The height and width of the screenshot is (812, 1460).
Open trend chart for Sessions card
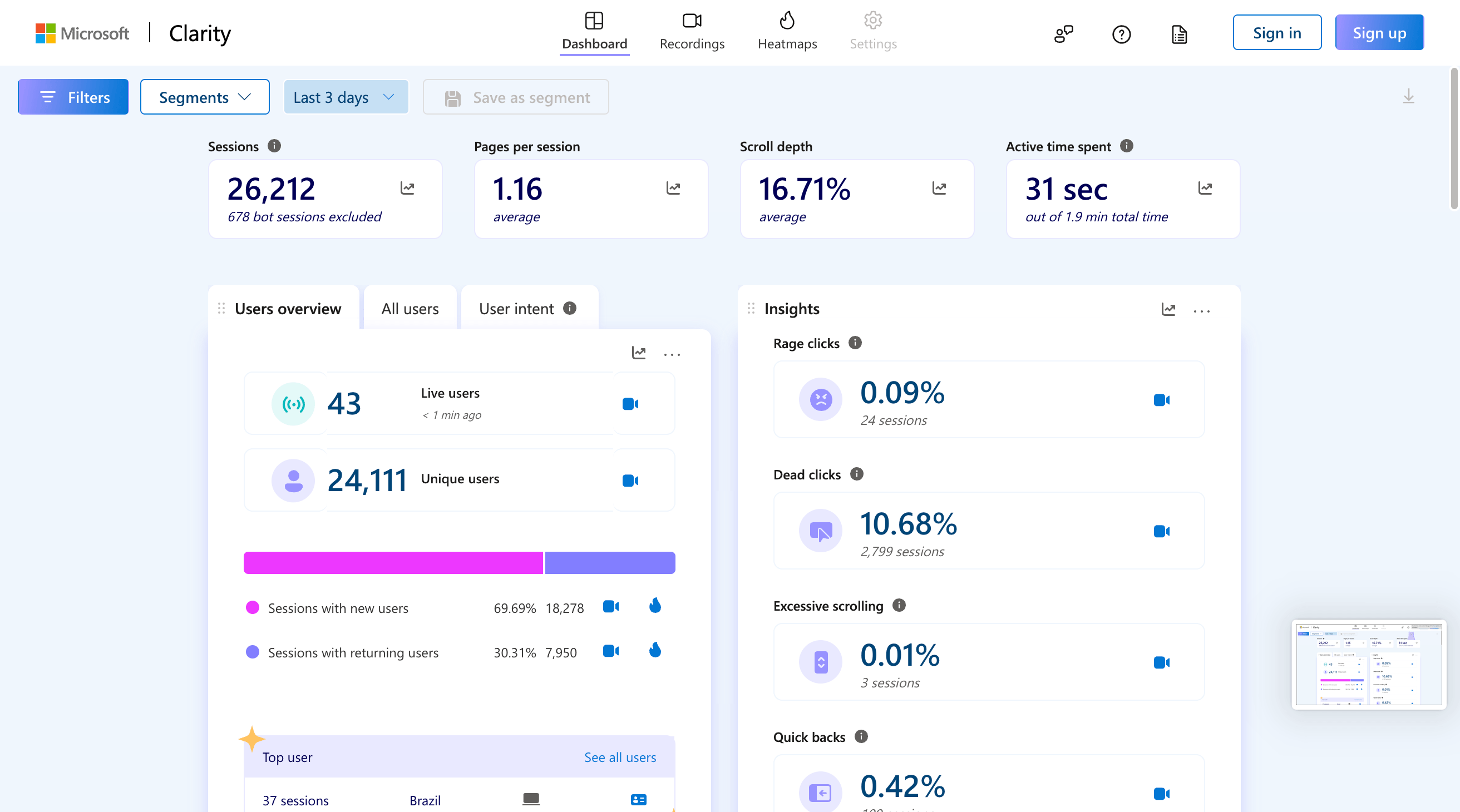pos(407,188)
